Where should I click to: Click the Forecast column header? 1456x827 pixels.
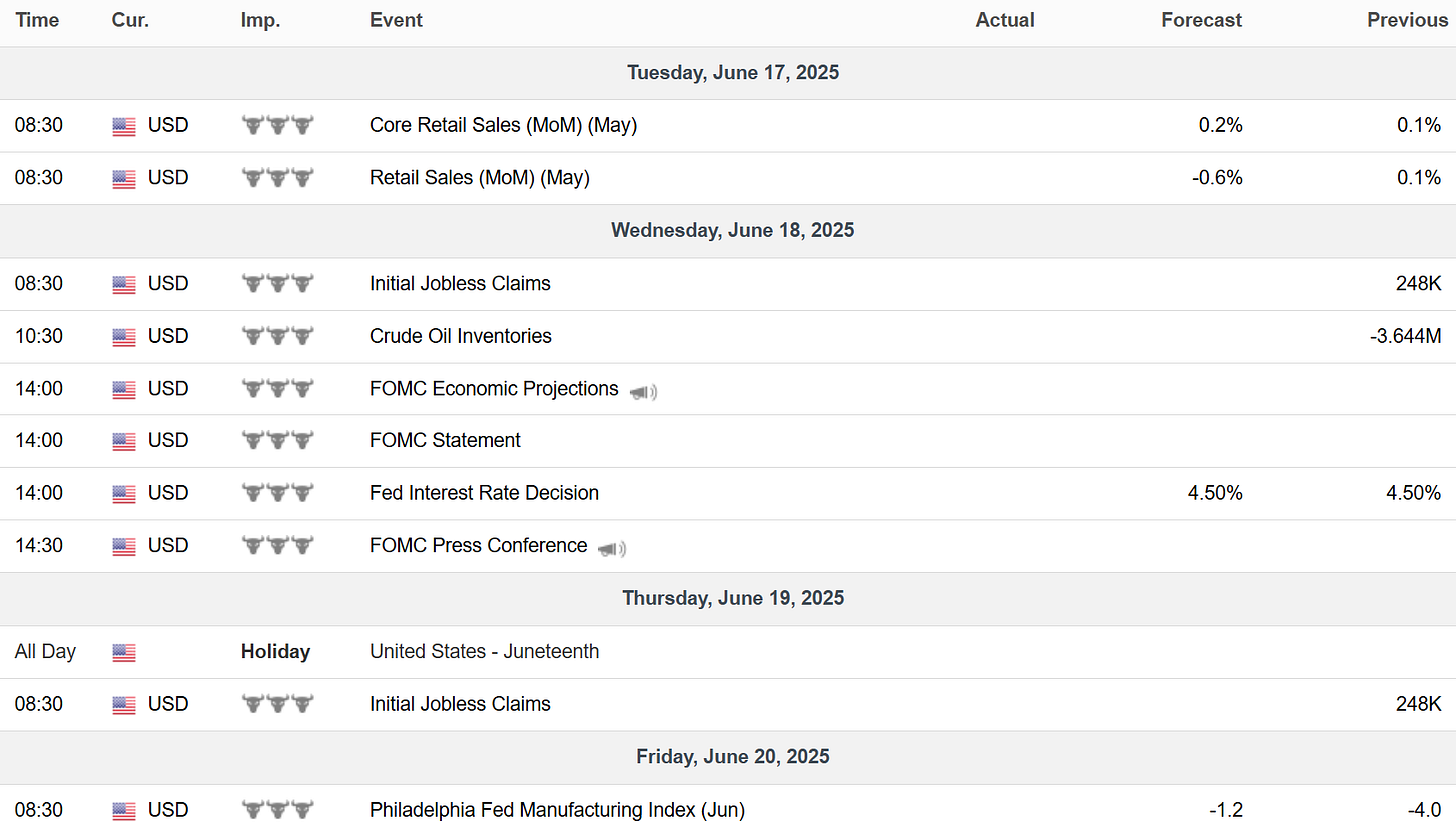pos(1201,20)
